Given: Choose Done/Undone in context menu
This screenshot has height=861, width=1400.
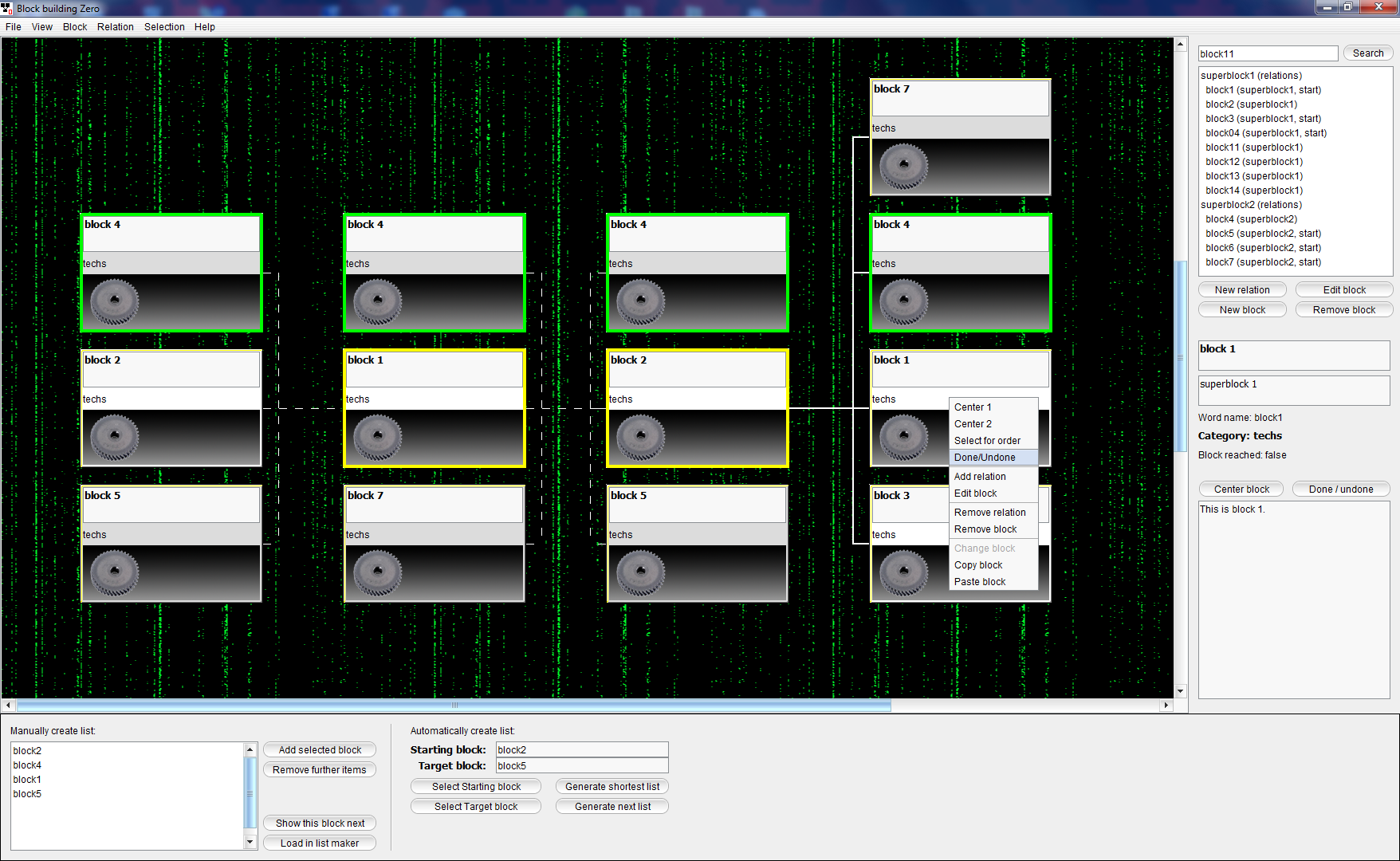Looking at the screenshot, I should [993, 458].
